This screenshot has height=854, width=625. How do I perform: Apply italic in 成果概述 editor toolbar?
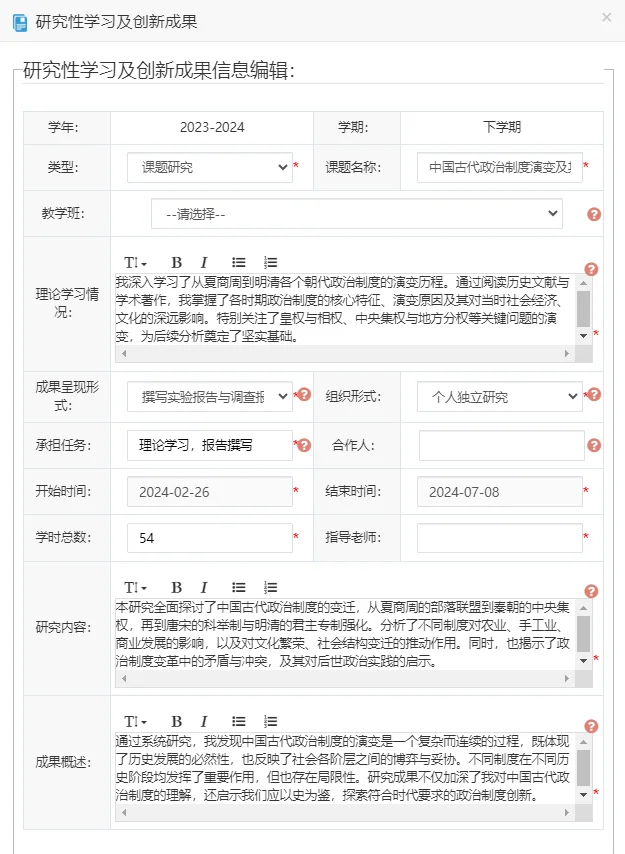coord(204,721)
